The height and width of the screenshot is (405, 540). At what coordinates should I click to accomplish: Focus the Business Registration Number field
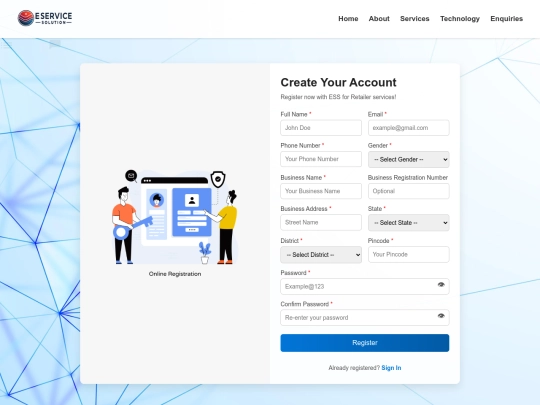[x=408, y=191]
